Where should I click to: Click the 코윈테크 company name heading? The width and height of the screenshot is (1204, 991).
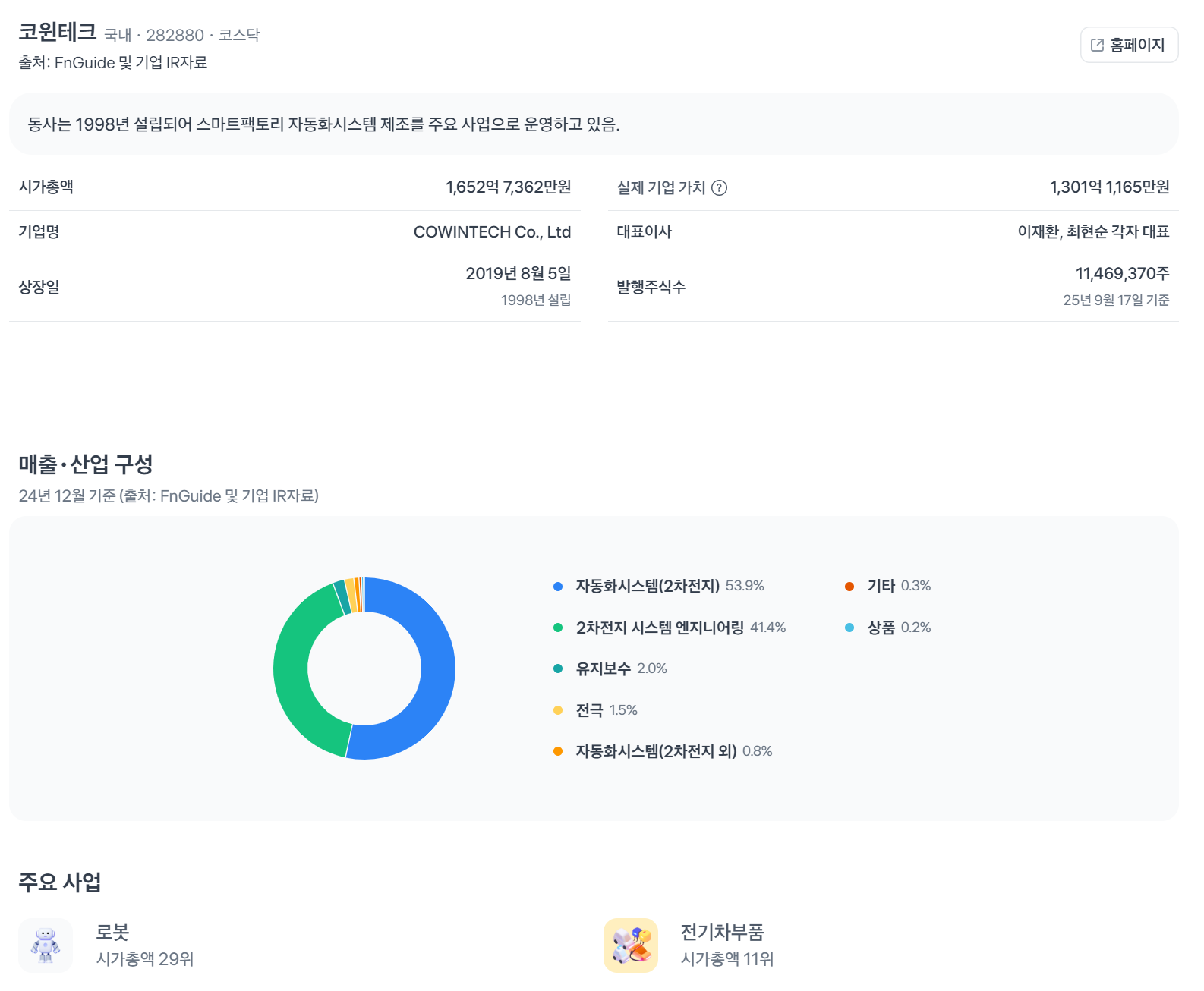[58, 32]
